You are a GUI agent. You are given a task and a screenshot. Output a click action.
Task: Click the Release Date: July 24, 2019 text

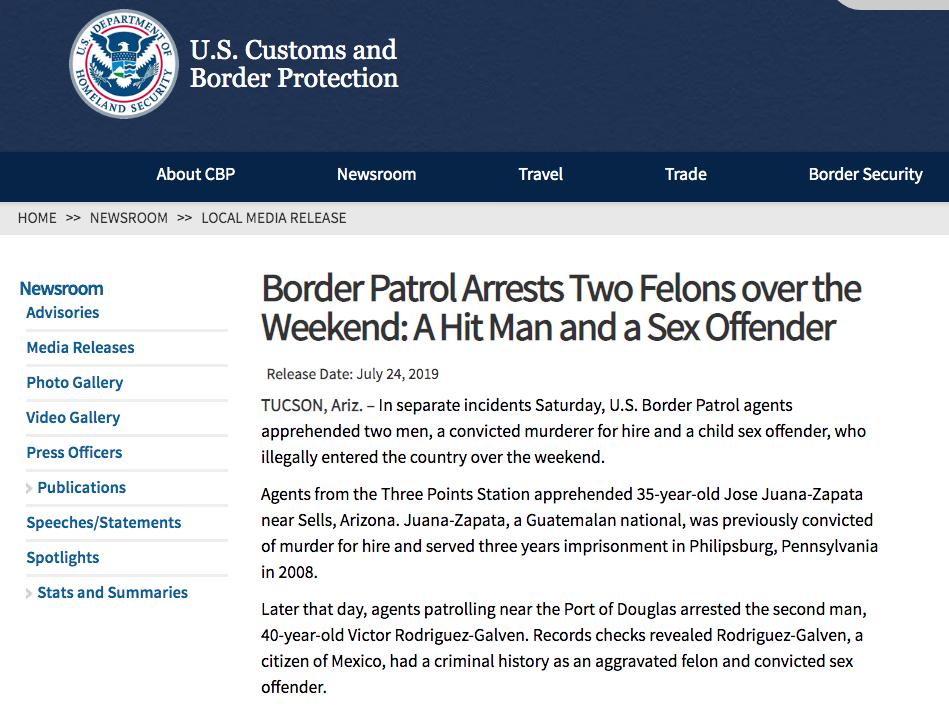pyautogui.click(x=352, y=374)
